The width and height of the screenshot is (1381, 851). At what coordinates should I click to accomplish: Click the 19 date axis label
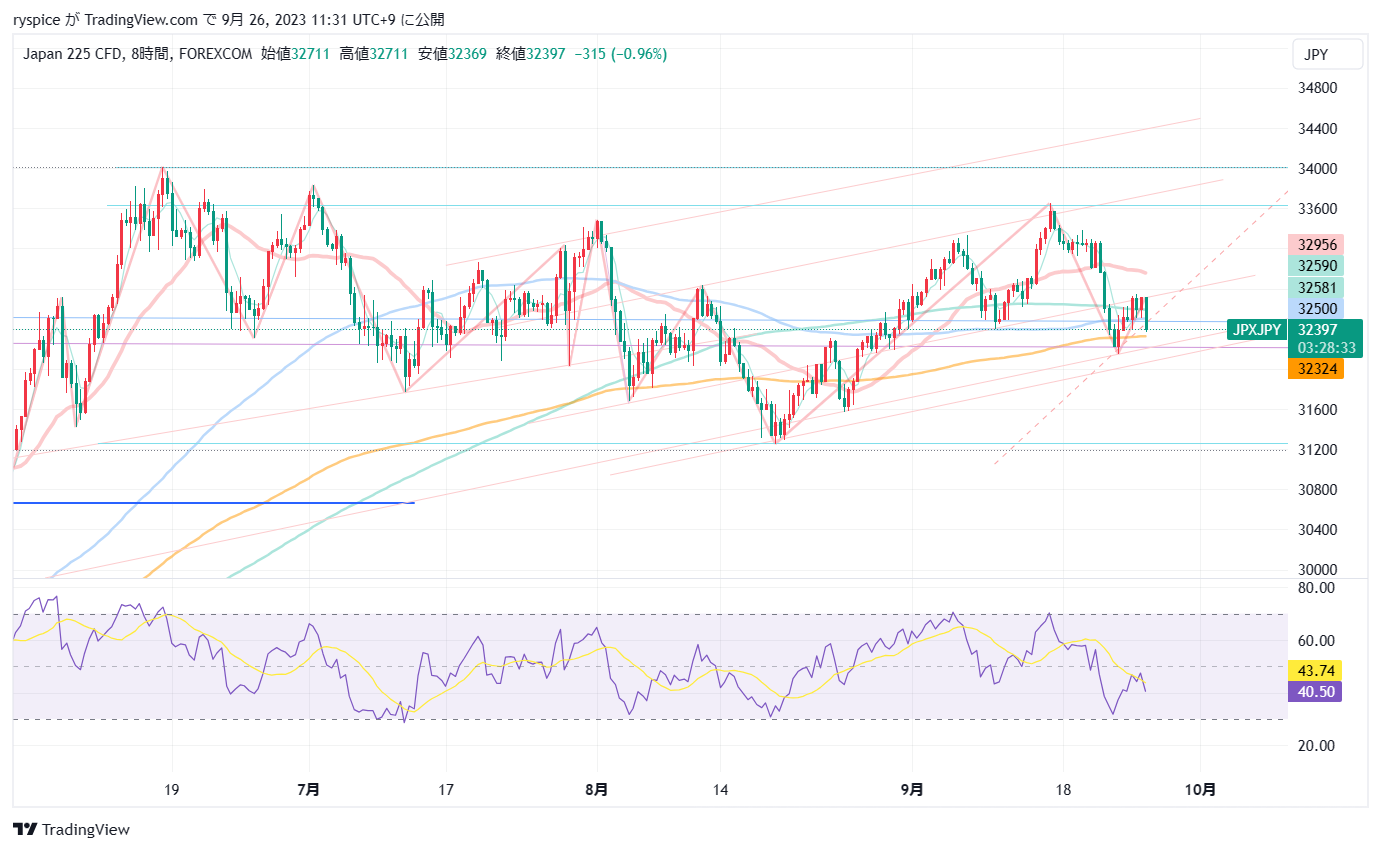click(172, 790)
